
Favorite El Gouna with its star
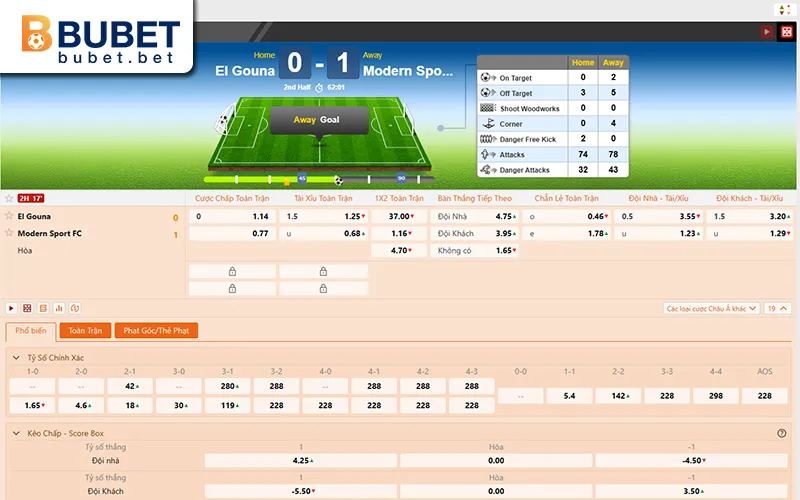click(x=9, y=216)
